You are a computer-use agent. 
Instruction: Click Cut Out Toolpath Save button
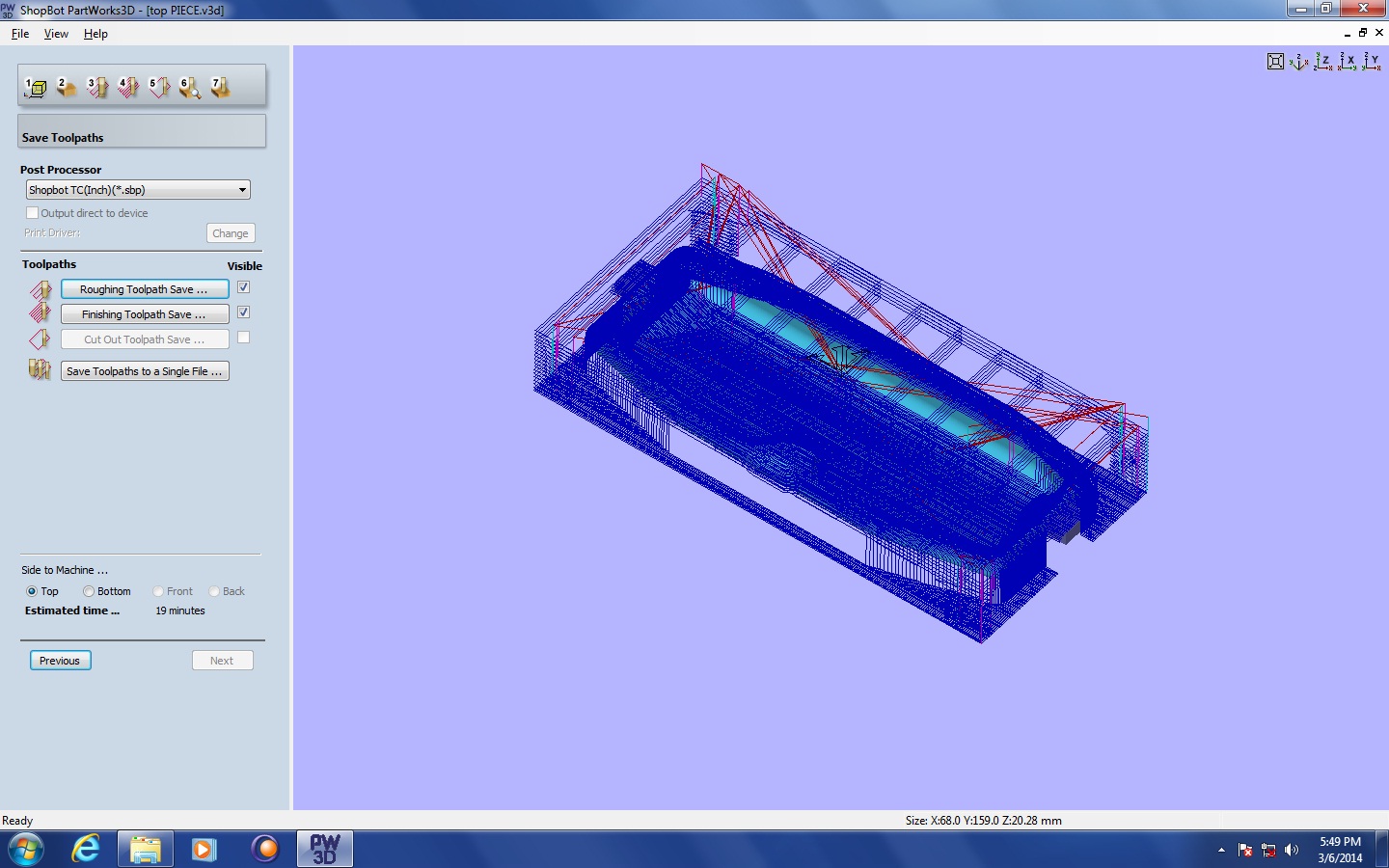(145, 339)
